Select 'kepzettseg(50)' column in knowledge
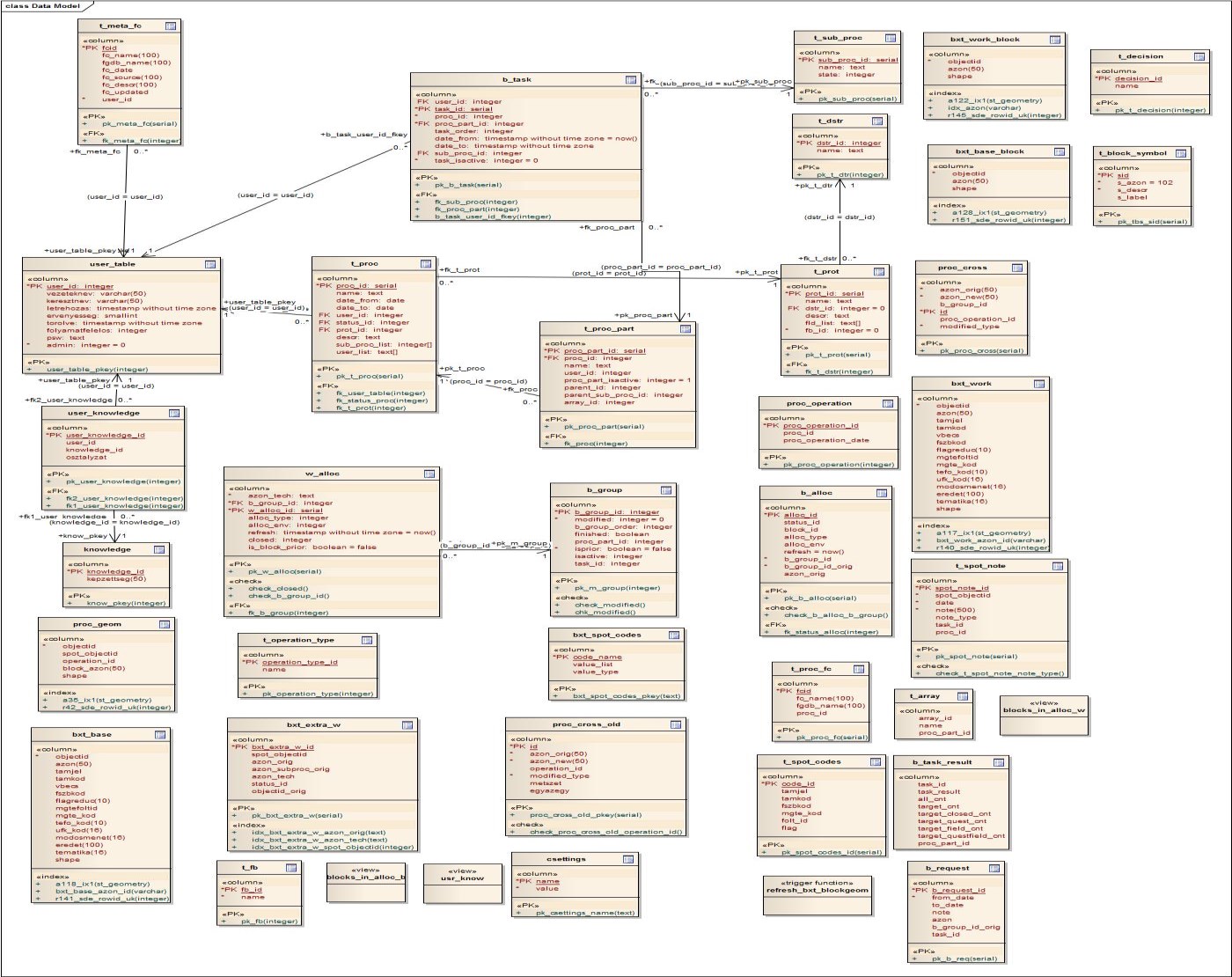 click(116, 579)
